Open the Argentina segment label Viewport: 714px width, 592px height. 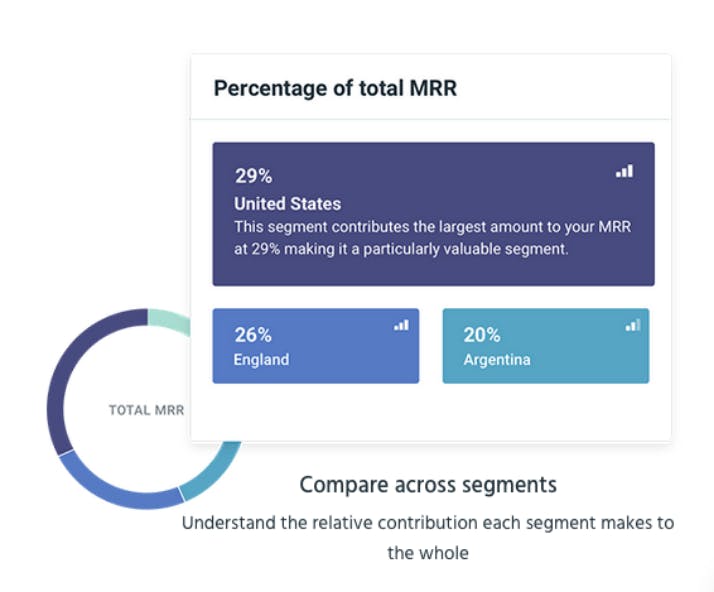(x=497, y=359)
